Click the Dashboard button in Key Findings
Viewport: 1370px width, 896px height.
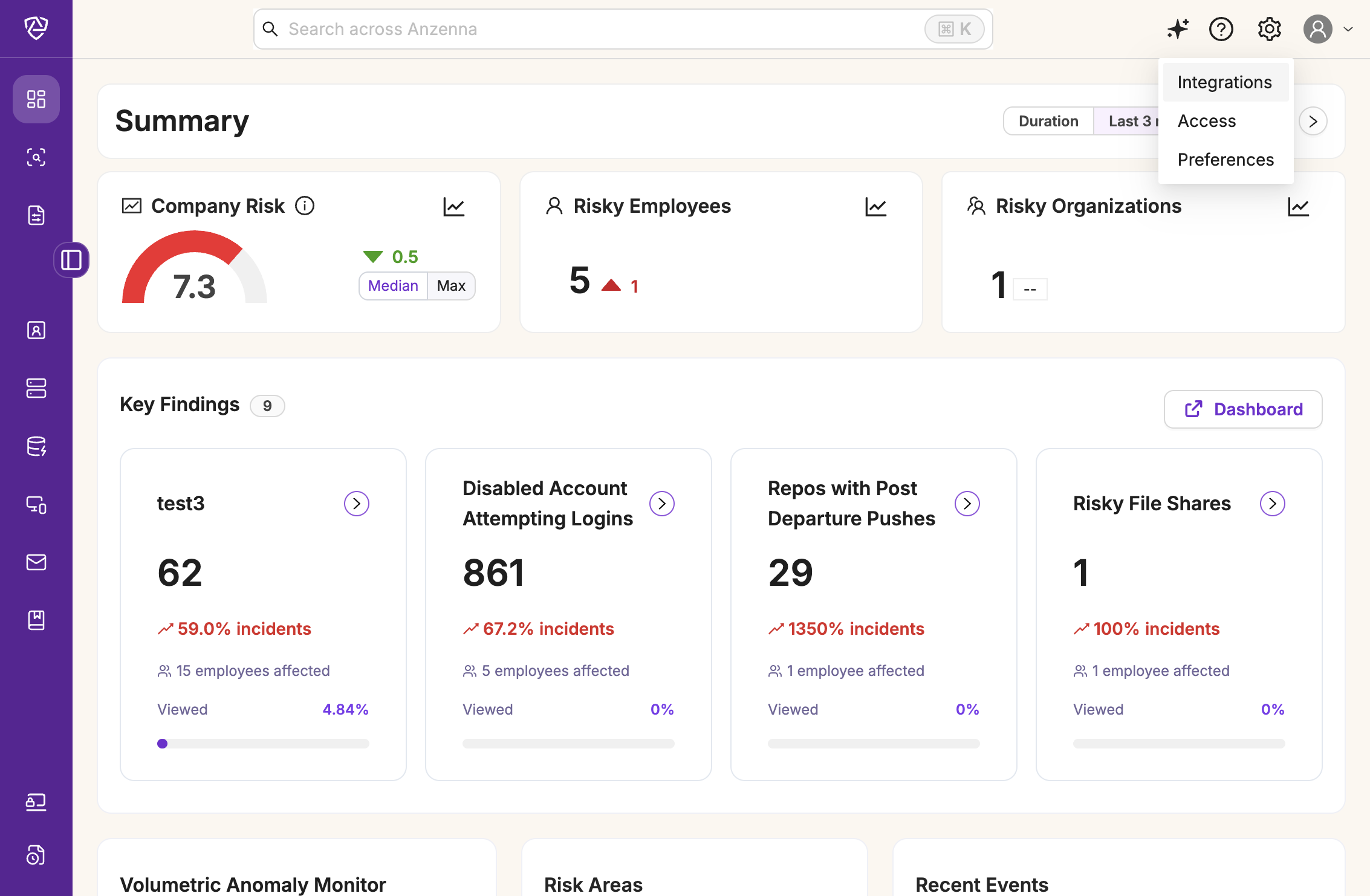tap(1243, 409)
